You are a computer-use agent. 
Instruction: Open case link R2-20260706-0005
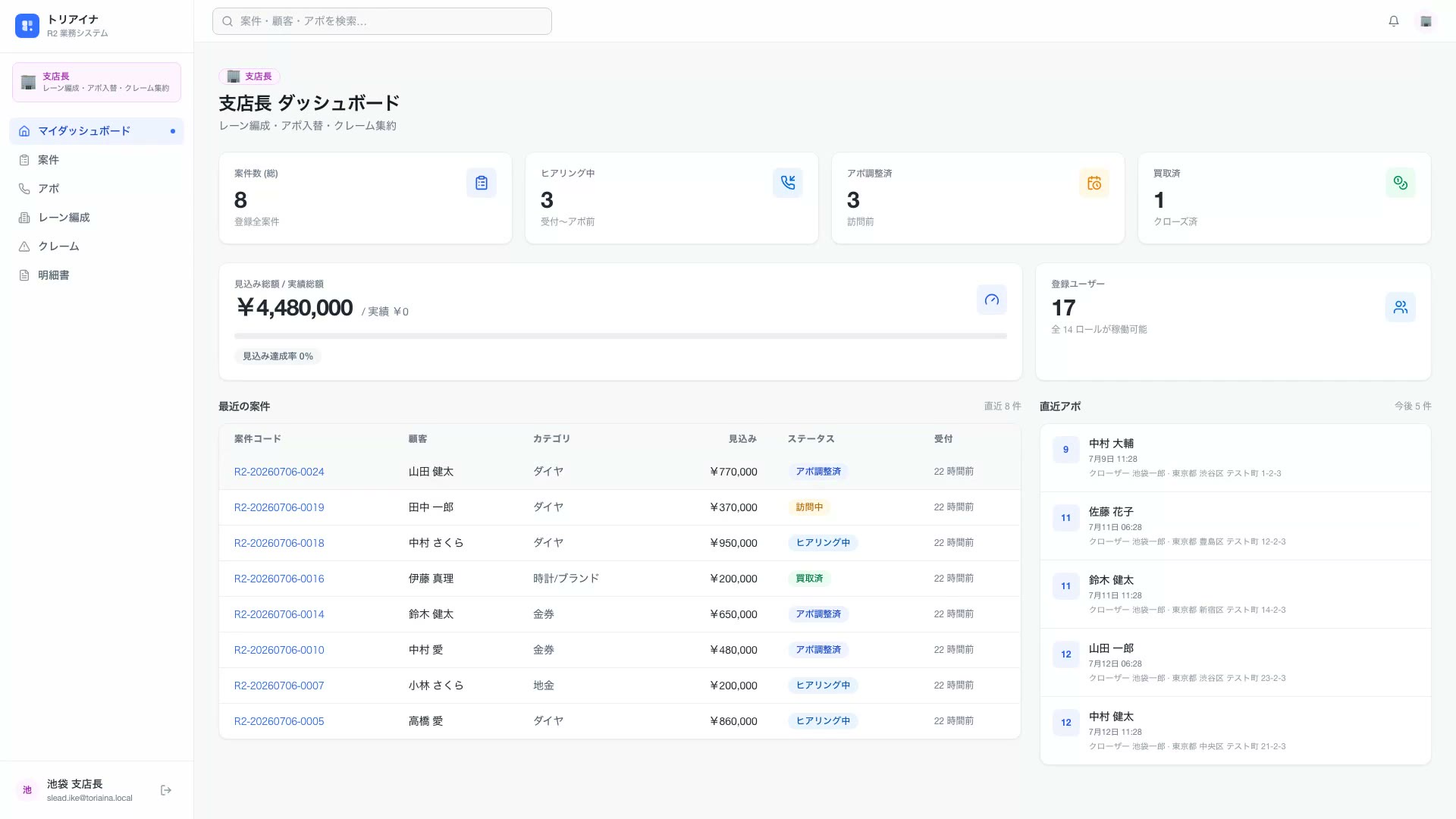[x=278, y=721]
